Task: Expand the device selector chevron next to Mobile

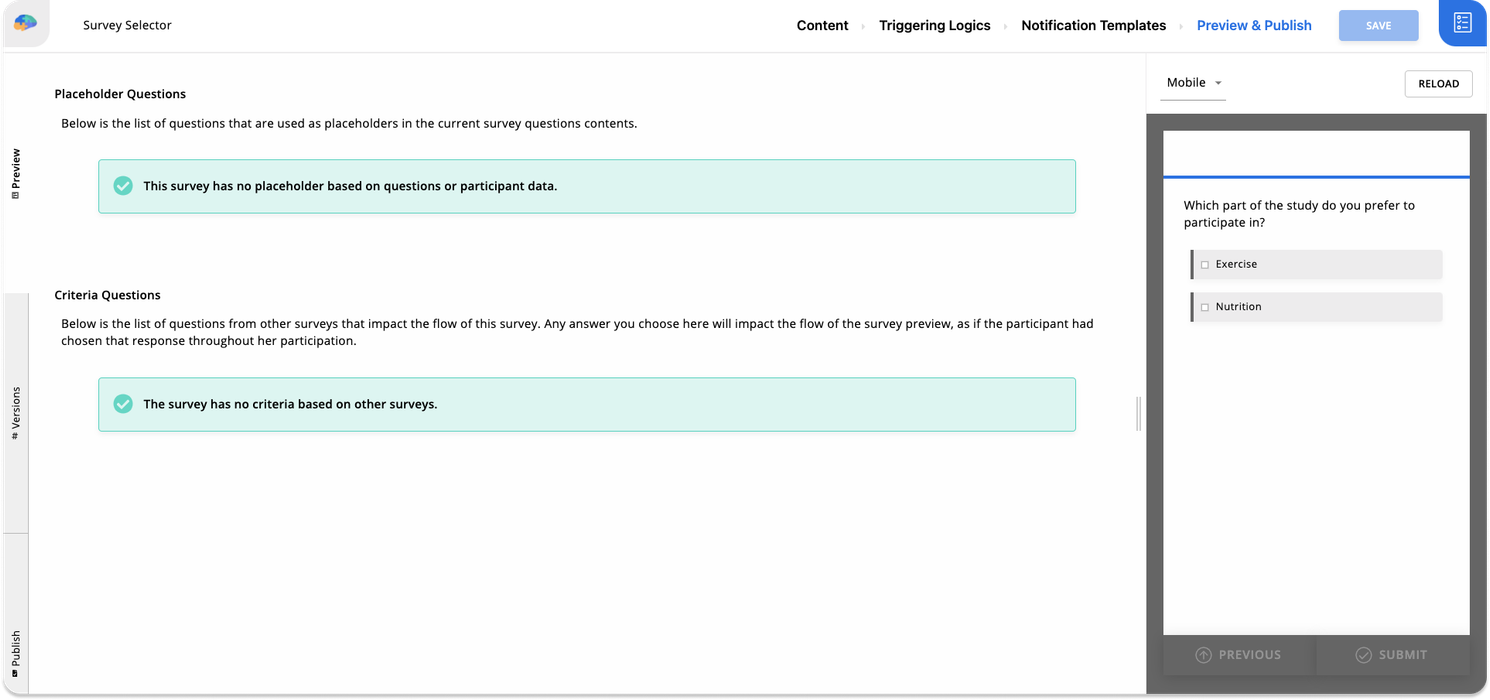Action: point(1216,84)
